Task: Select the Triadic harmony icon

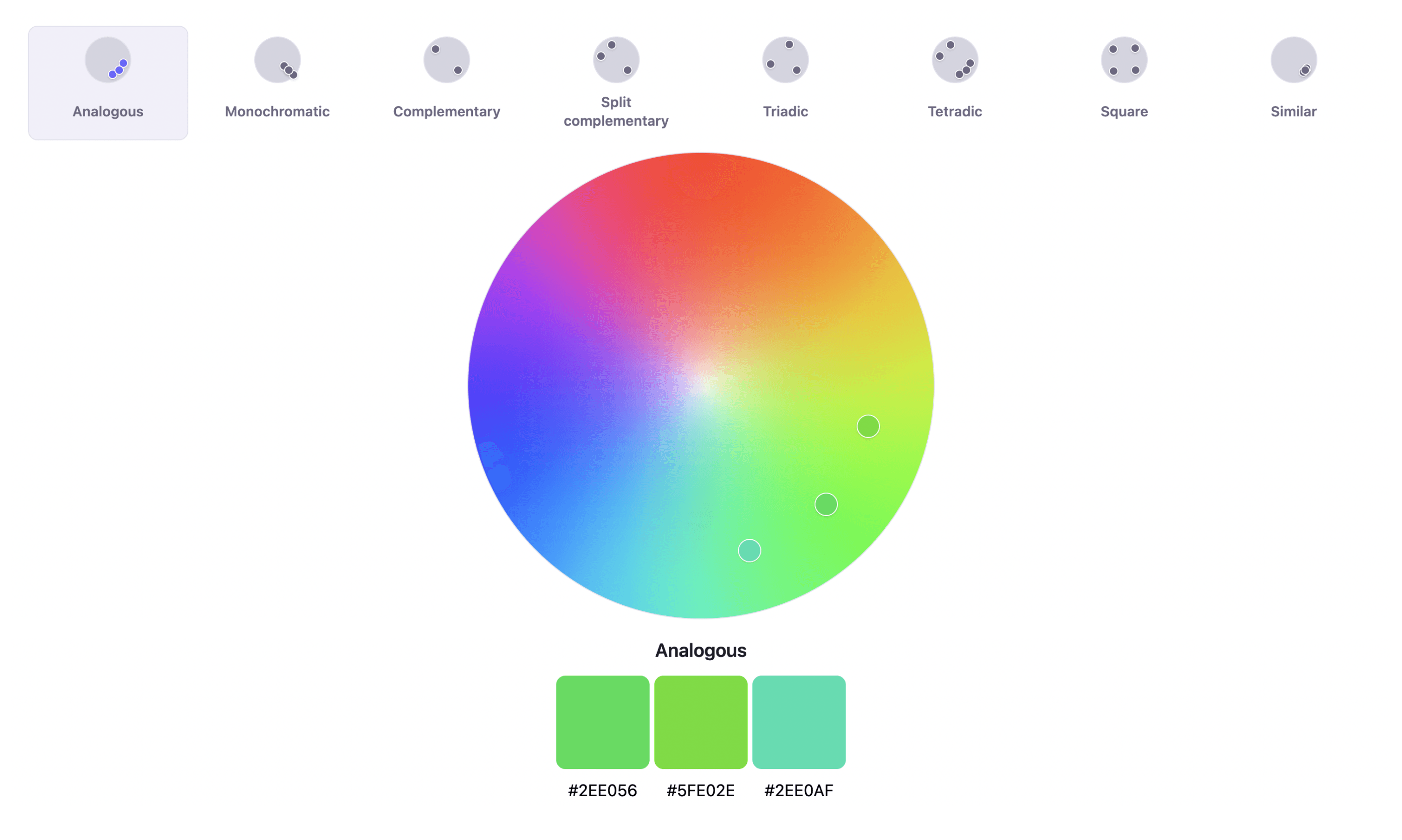Action: (x=786, y=59)
